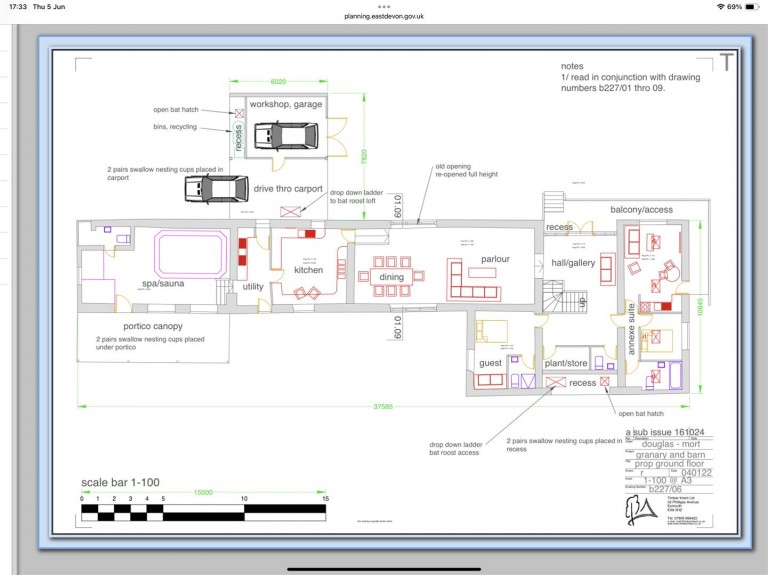Click the '040122' date in title block
This screenshot has width=768, height=575.
click(696, 473)
